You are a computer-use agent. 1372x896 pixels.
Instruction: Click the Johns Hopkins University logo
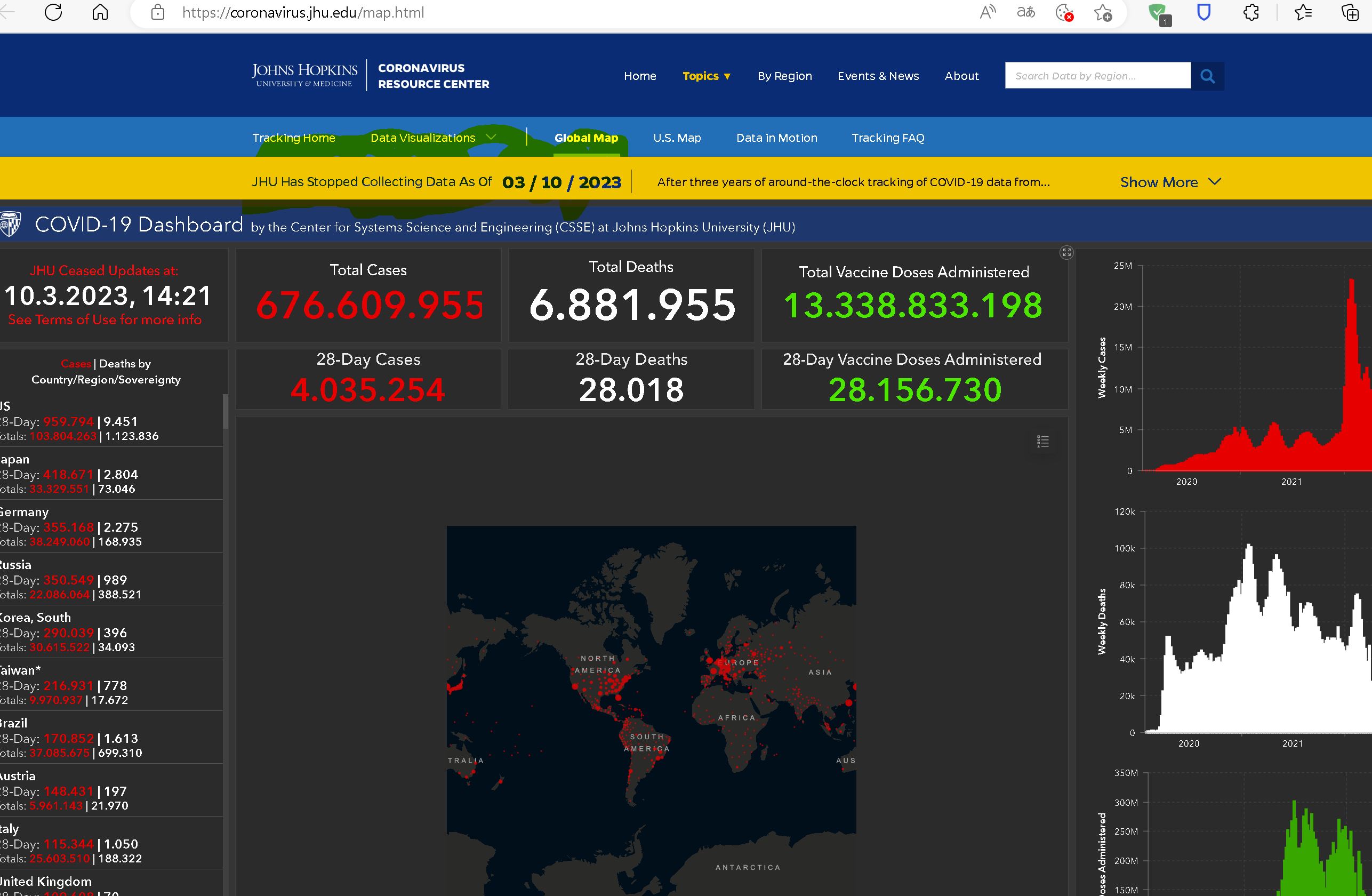click(x=304, y=76)
